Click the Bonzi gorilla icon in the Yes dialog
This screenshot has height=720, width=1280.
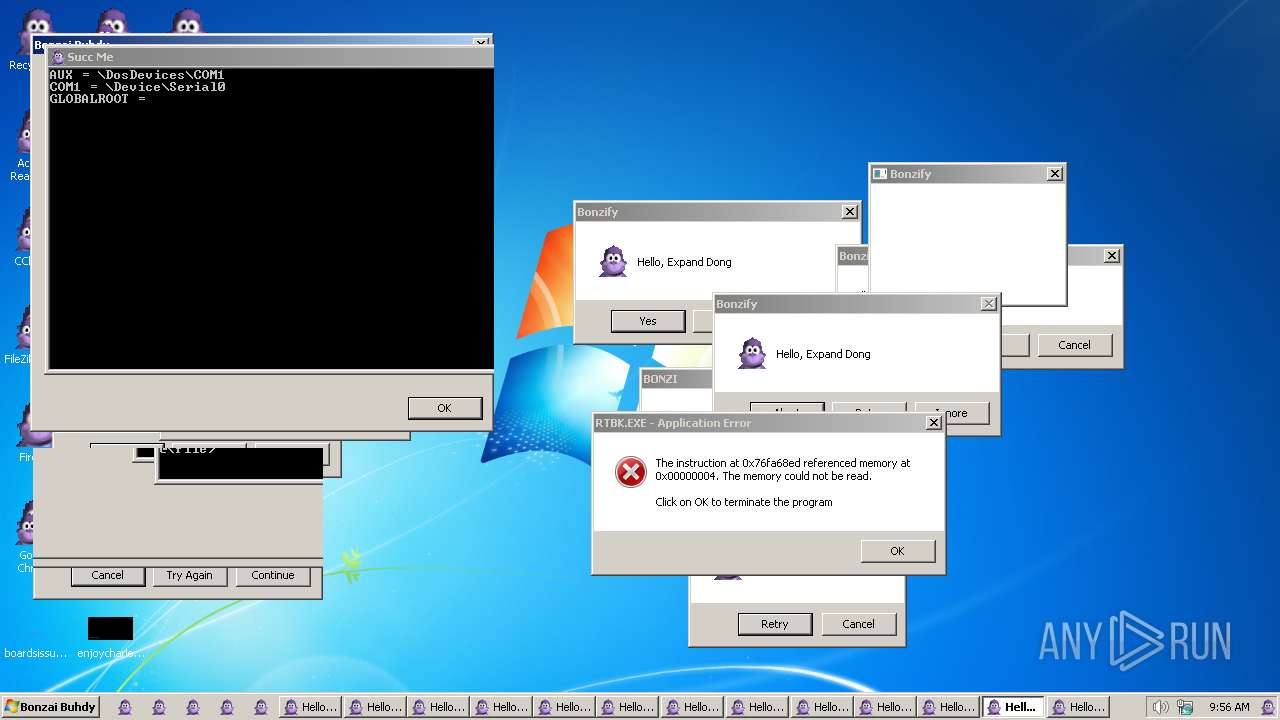[613, 262]
